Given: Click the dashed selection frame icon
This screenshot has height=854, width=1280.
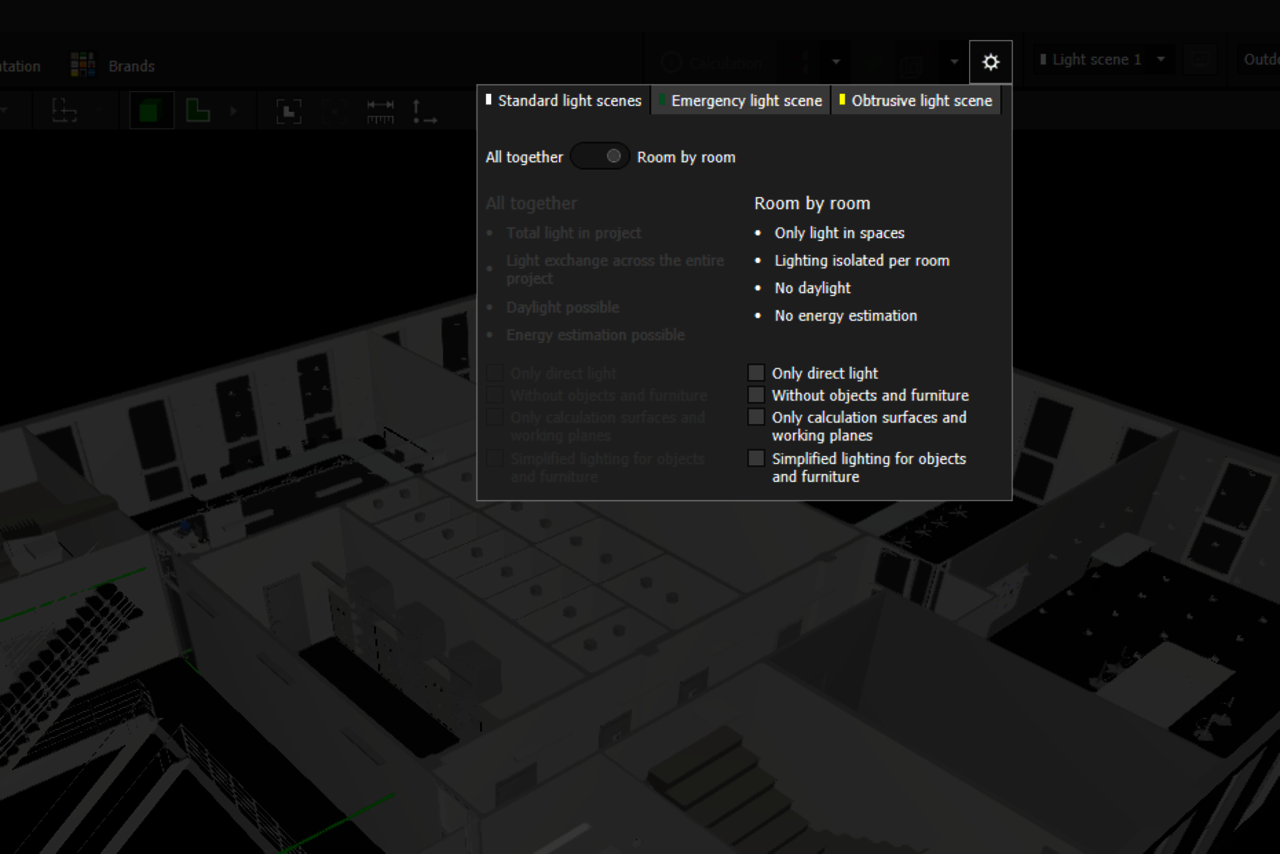Looking at the screenshot, I should tap(65, 111).
